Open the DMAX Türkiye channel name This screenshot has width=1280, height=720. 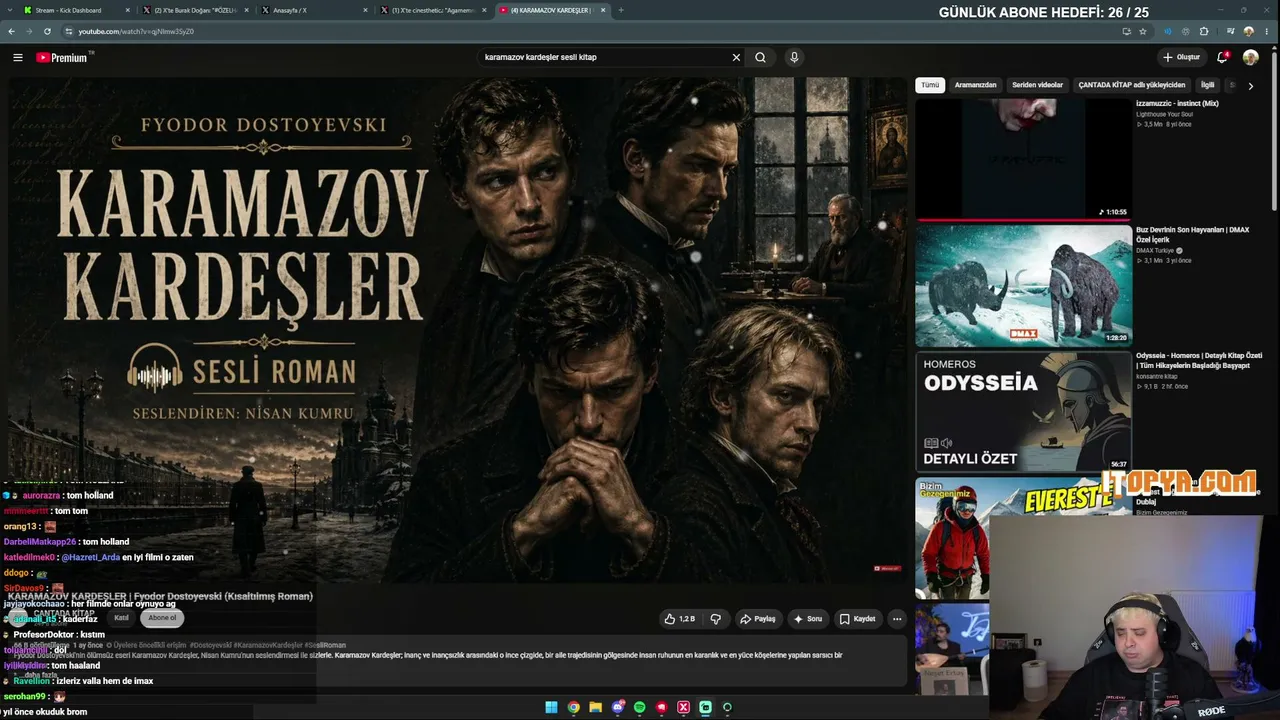tap(1155, 251)
